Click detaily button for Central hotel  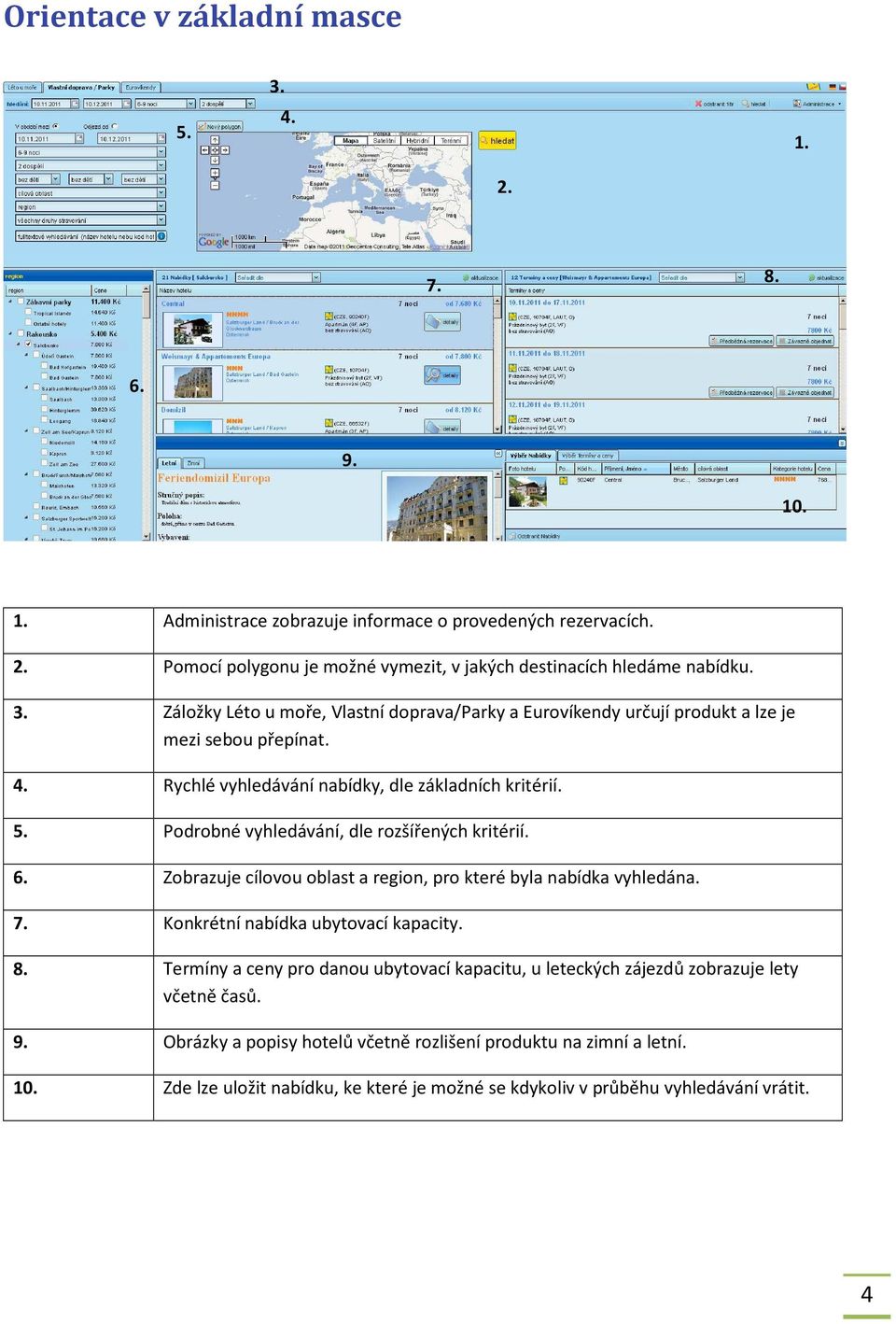442,321
